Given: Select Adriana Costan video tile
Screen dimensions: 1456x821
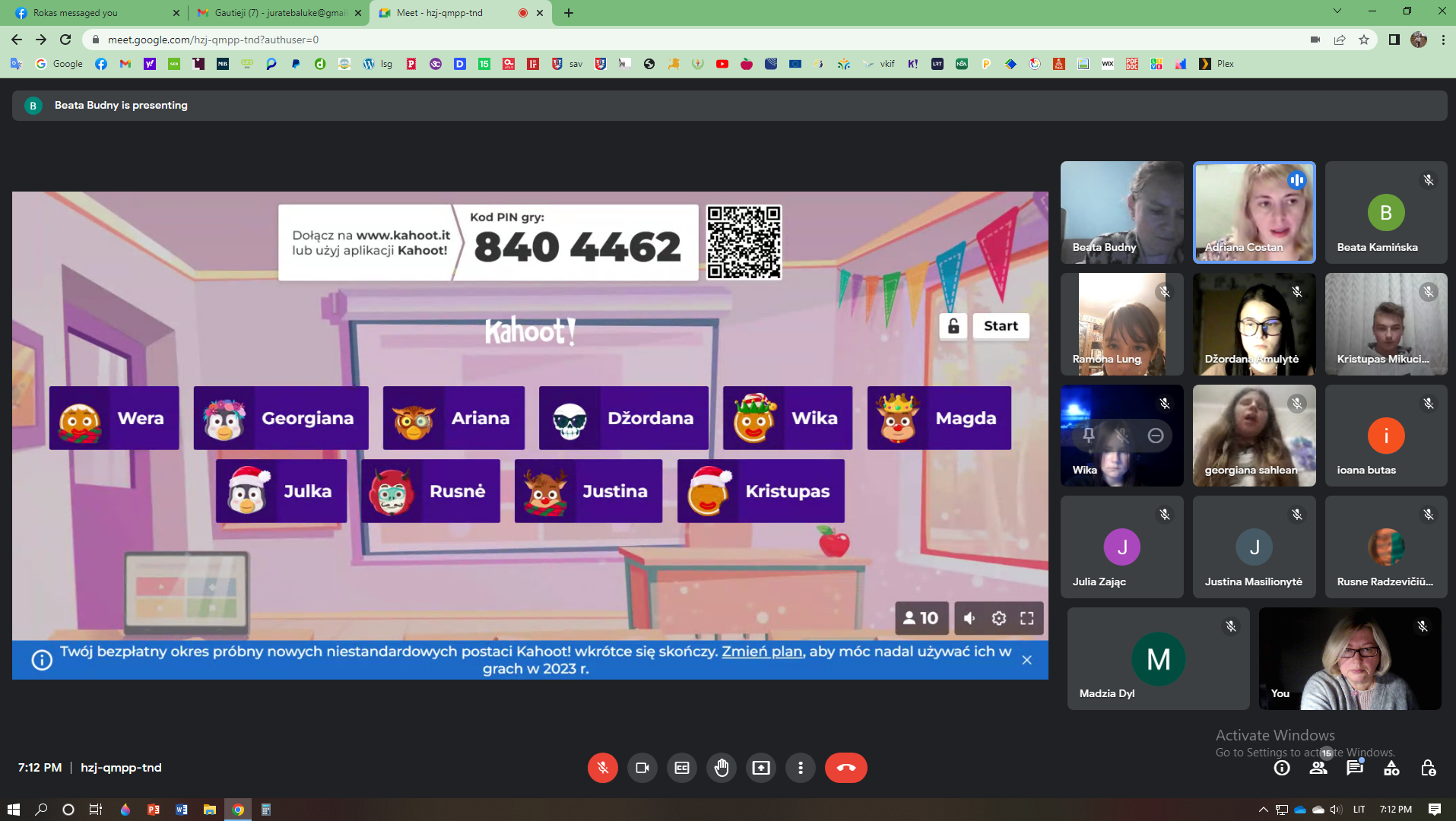Looking at the screenshot, I should (1255, 212).
